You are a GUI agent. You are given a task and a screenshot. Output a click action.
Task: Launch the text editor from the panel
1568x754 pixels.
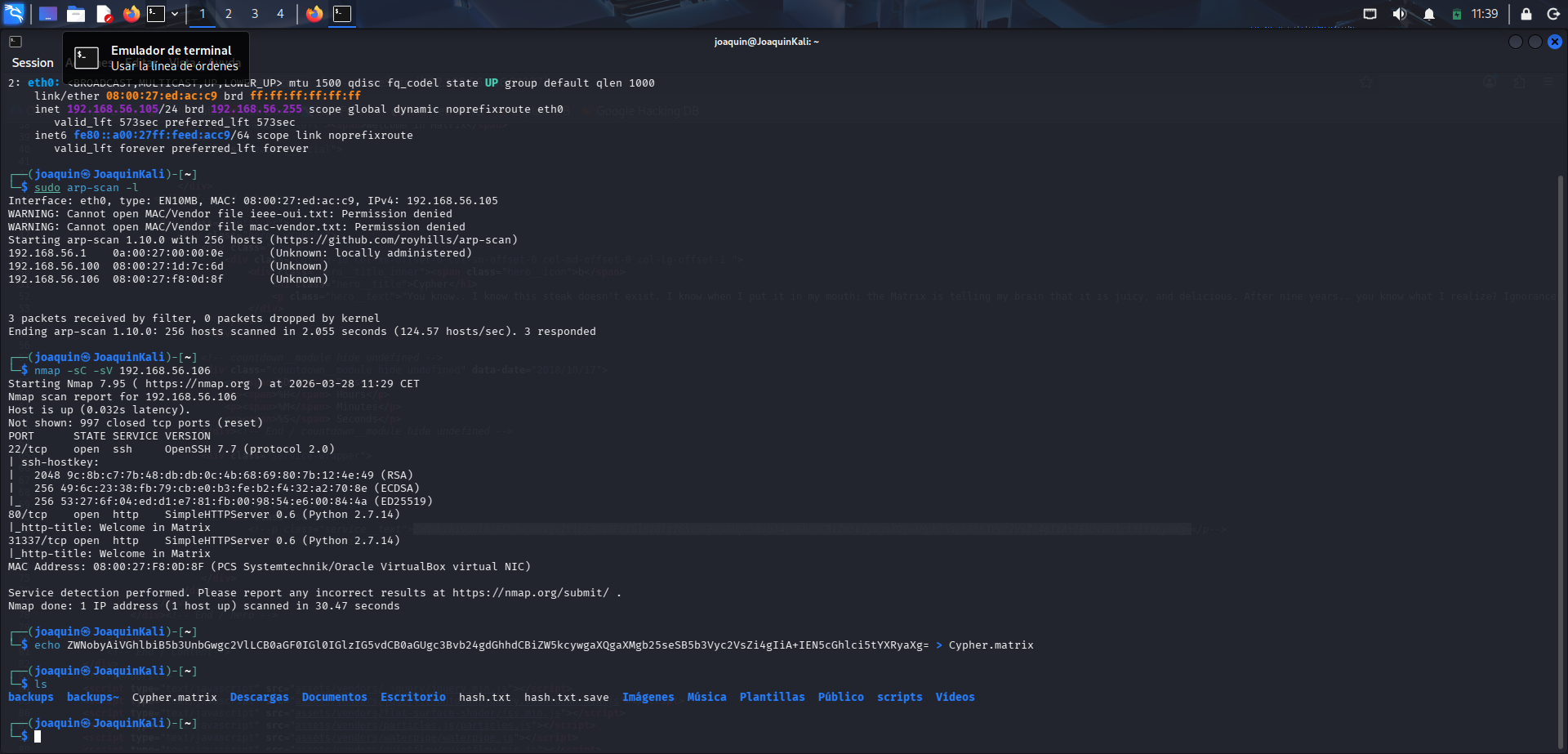click(104, 14)
